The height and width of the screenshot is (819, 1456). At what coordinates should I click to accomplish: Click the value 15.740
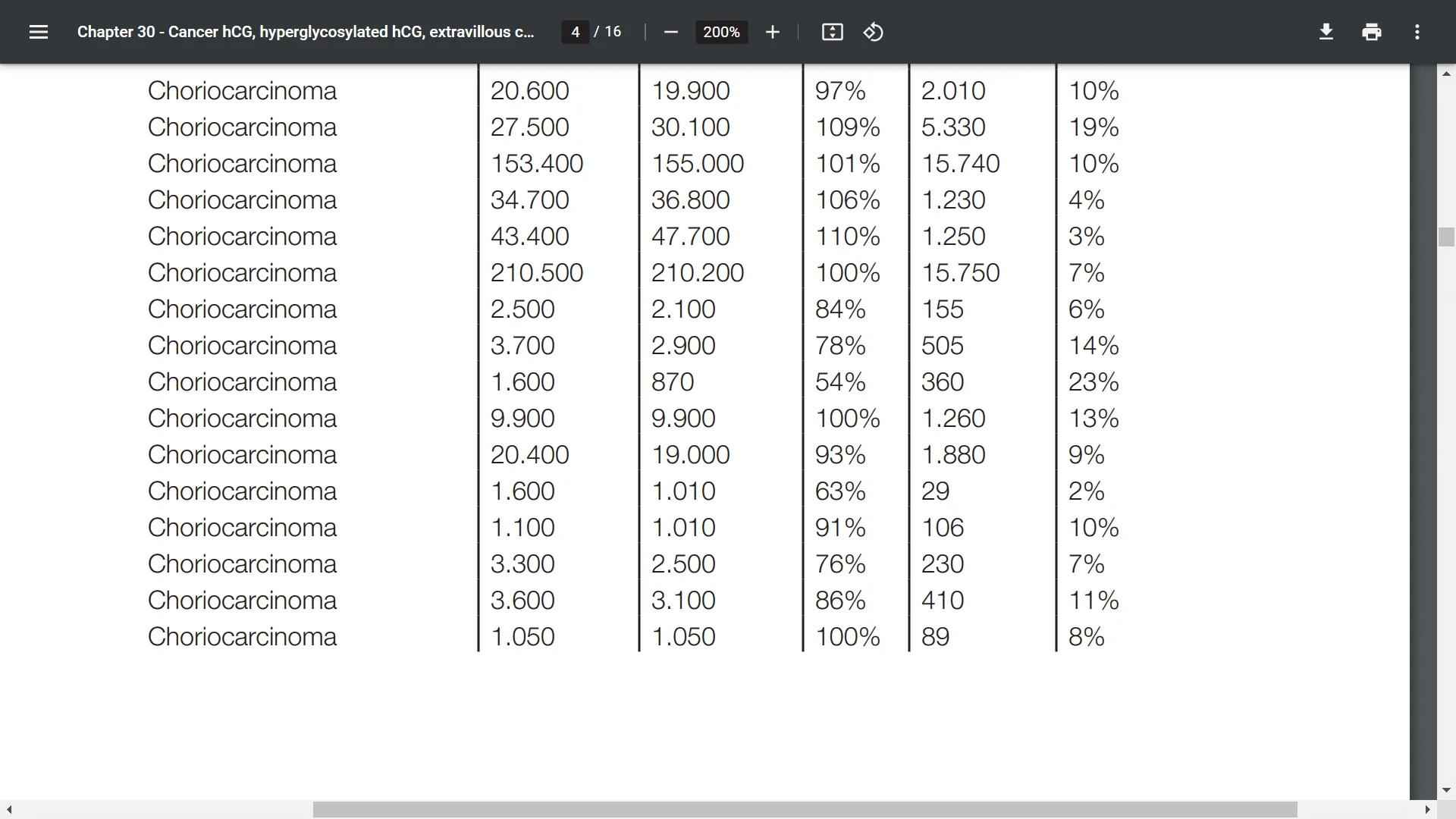click(961, 163)
